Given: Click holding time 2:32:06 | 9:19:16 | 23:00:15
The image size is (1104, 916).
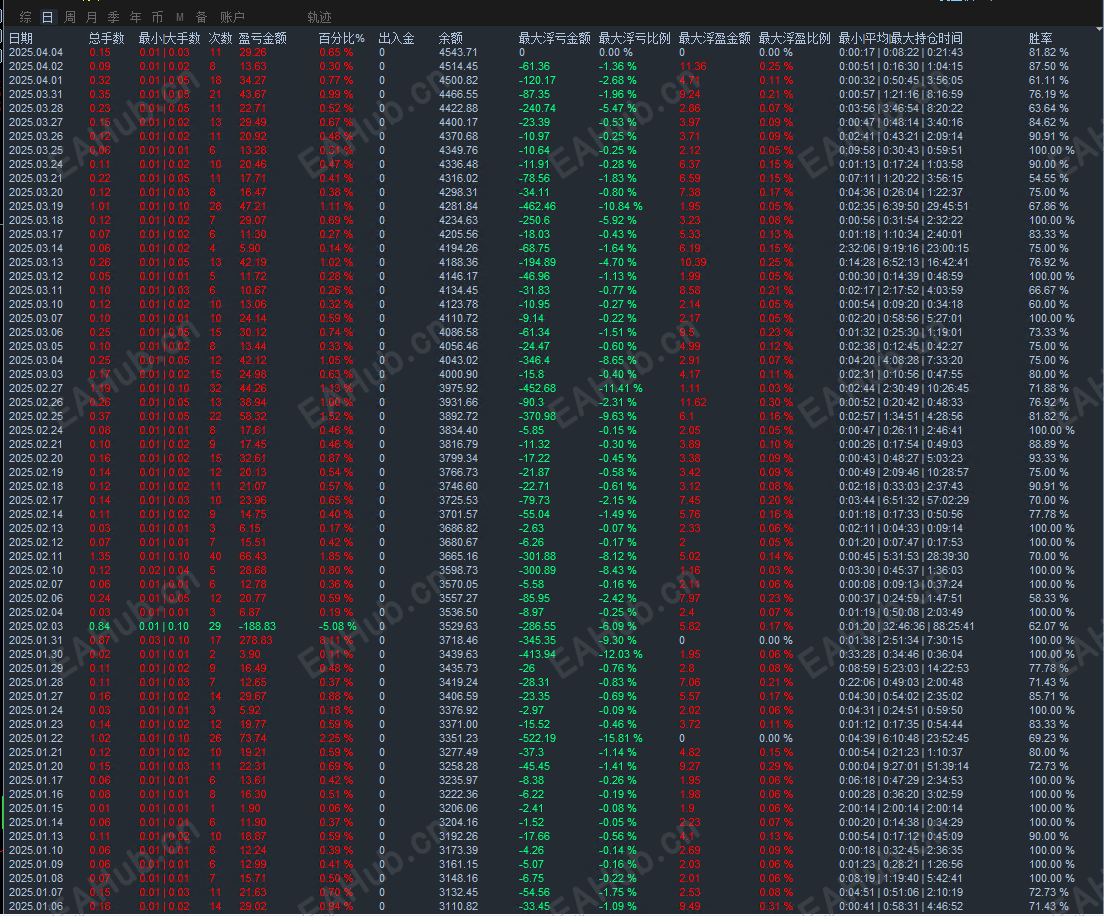Looking at the screenshot, I should pos(903,249).
